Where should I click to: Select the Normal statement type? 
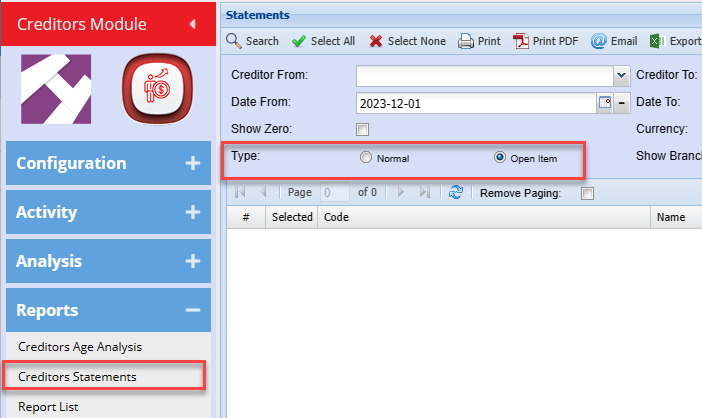(366, 157)
